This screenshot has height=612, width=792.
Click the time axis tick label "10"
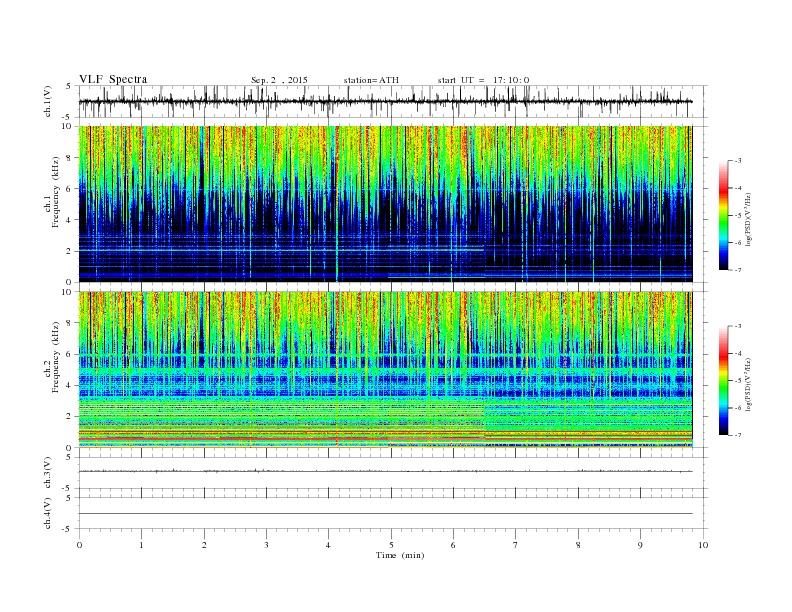(703, 545)
